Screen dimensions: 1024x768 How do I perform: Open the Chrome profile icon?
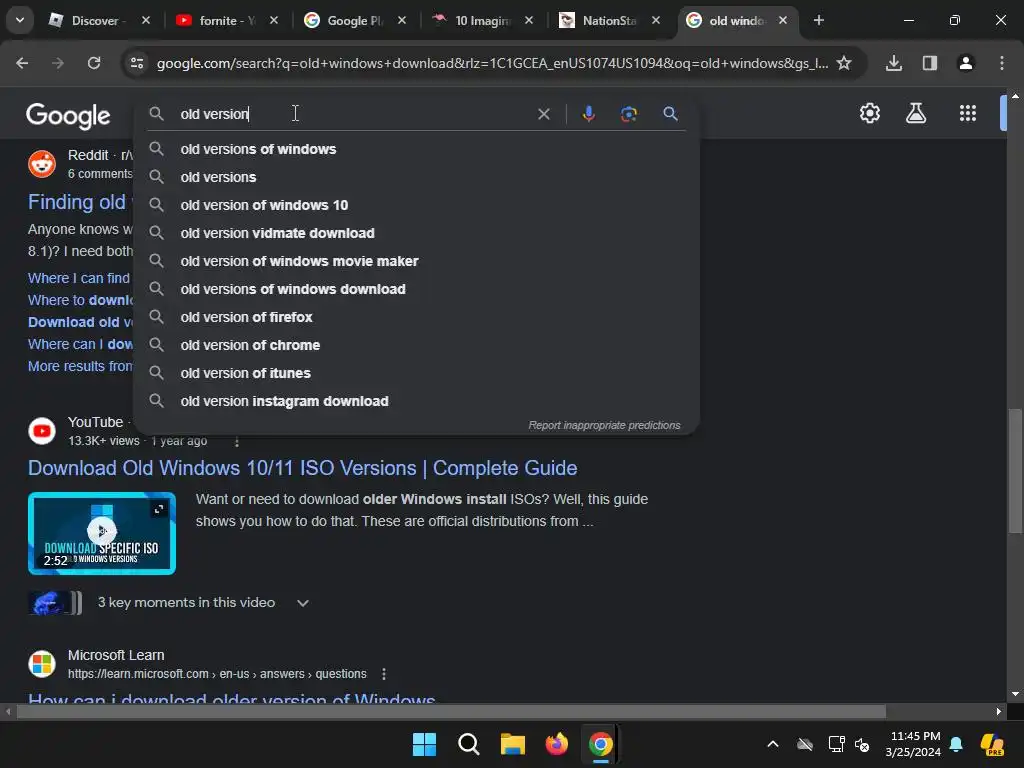[965, 63]
